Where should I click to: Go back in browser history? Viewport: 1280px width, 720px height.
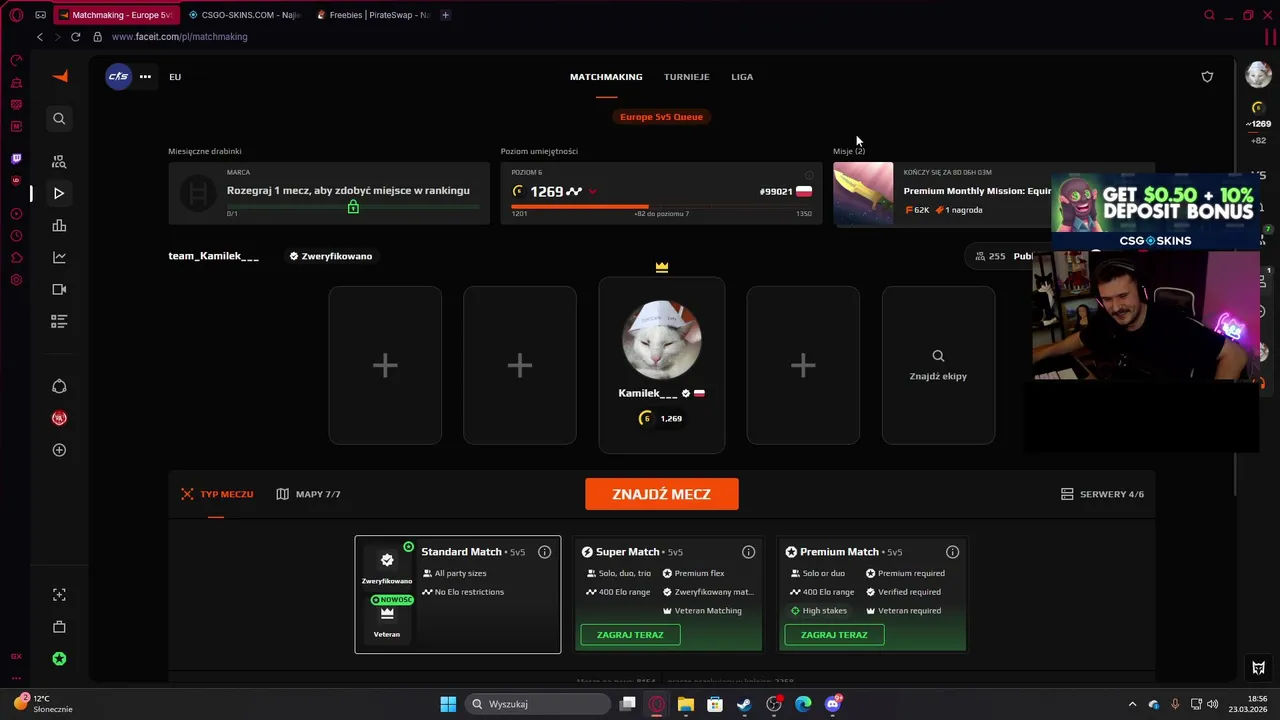click(40, 37)
